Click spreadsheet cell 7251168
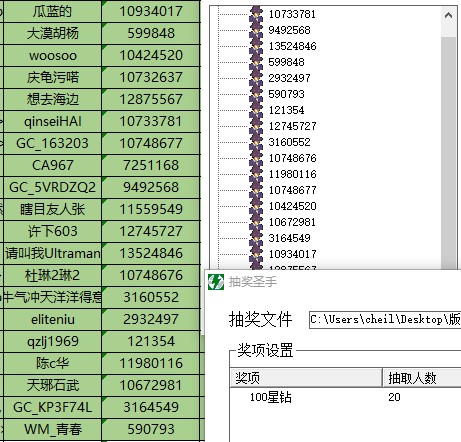Screen dimensions: 461x442 151,165
